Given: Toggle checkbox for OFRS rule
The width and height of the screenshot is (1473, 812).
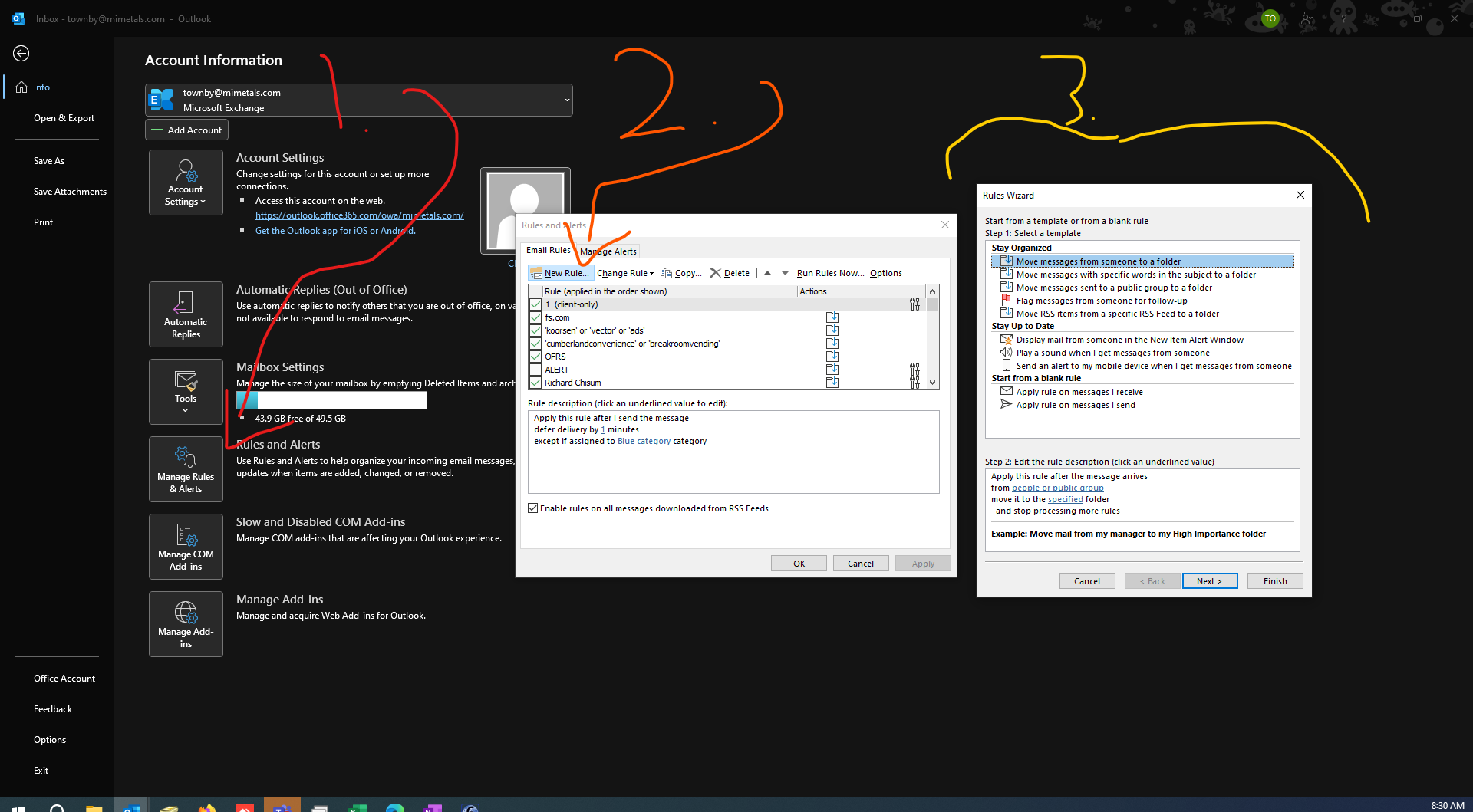Looking at the screenshot, I should 535,357.
